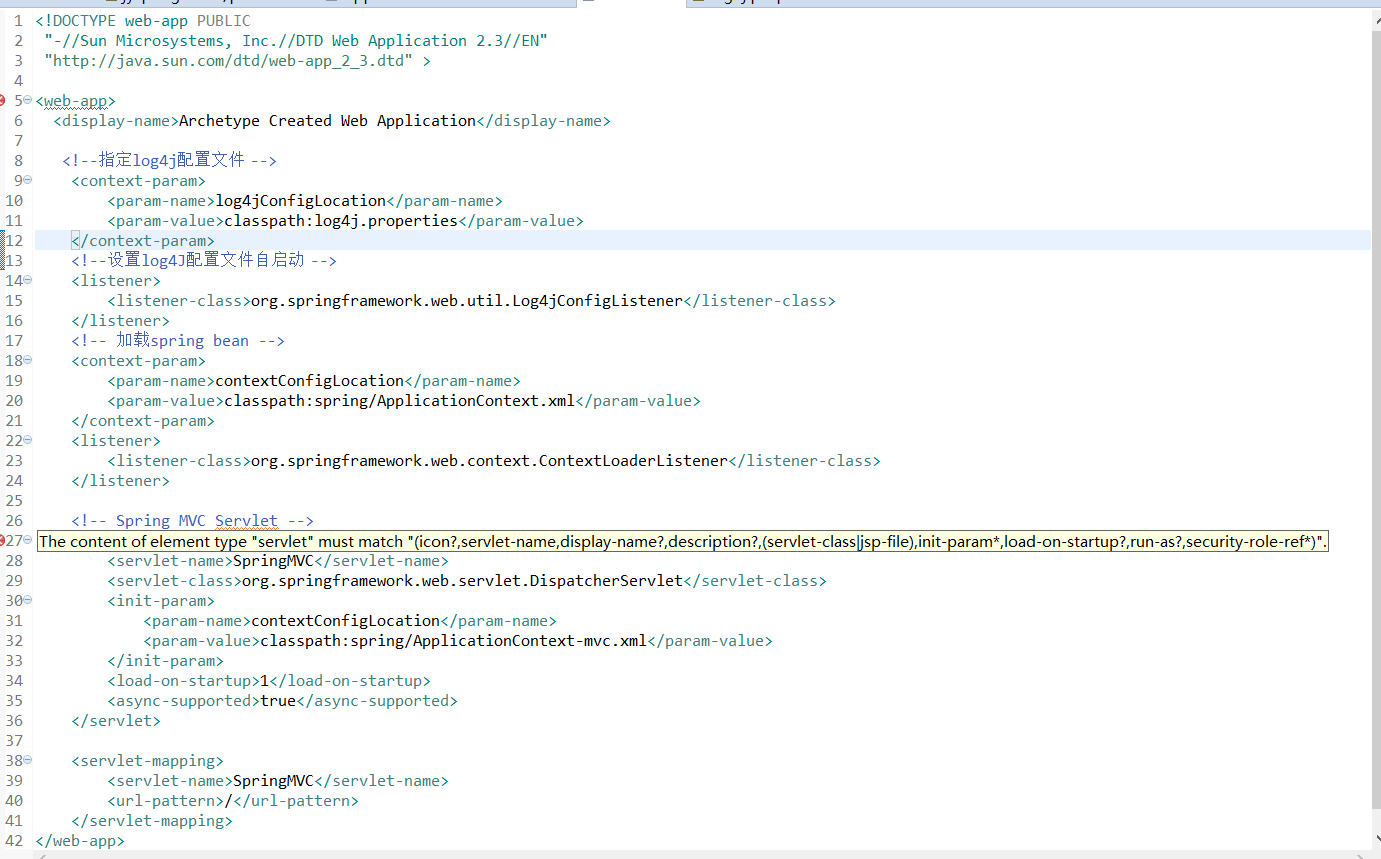Click the error marker on line 5
The height and width of the screenshot is (859, 1381).
pyautogui.click(x=3, y=100)
